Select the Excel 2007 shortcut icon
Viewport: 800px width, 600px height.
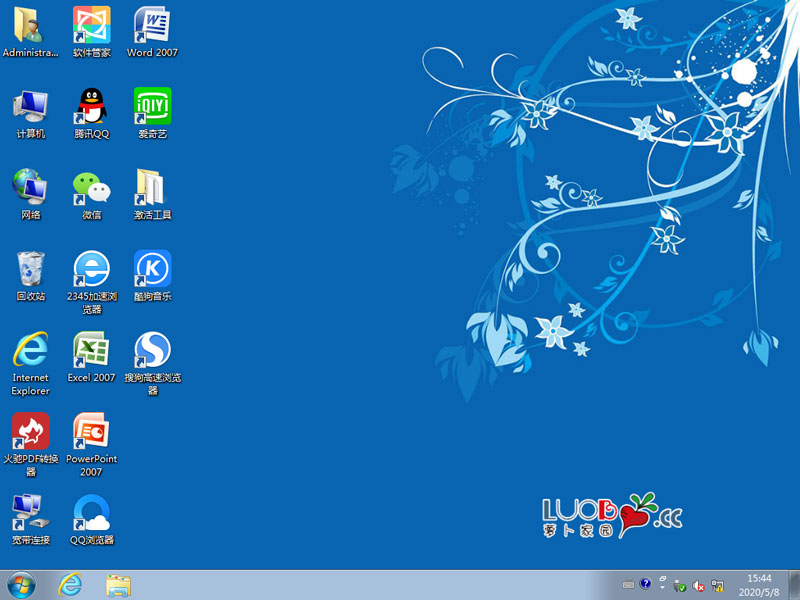[91, 349]
